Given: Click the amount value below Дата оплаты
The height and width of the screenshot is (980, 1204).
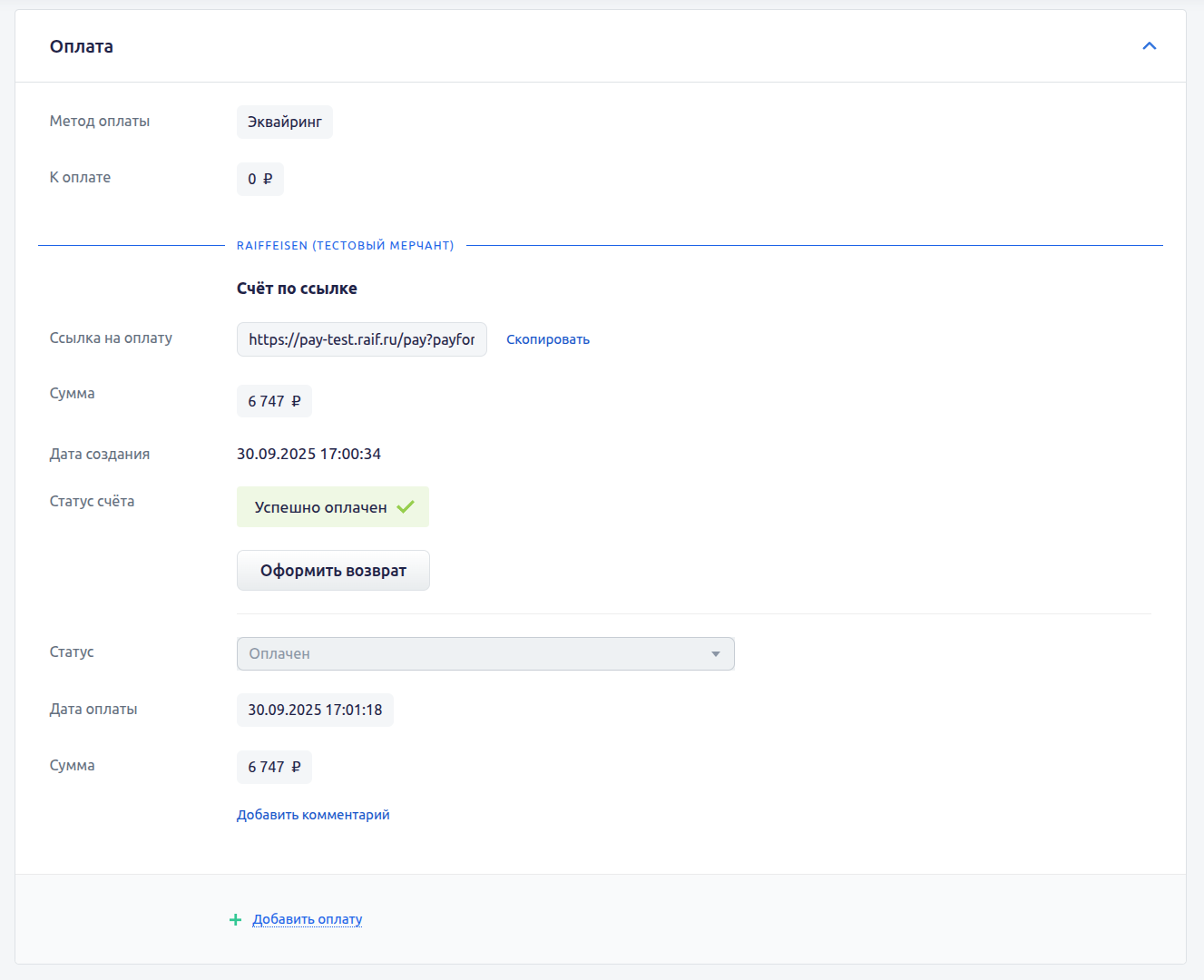Looking at the screenshot, I should (x=274, y=767).
